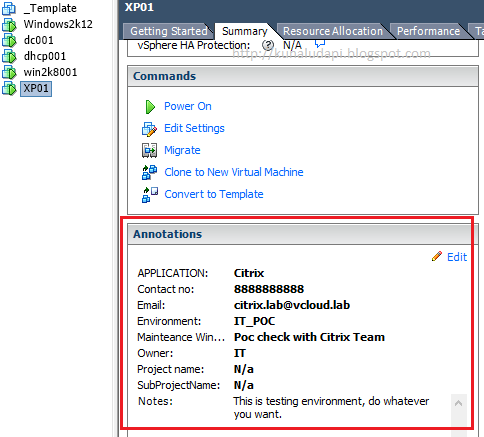Click the Owner value IT
Viewport: 484px width, 437px height.
click(240, 353)
